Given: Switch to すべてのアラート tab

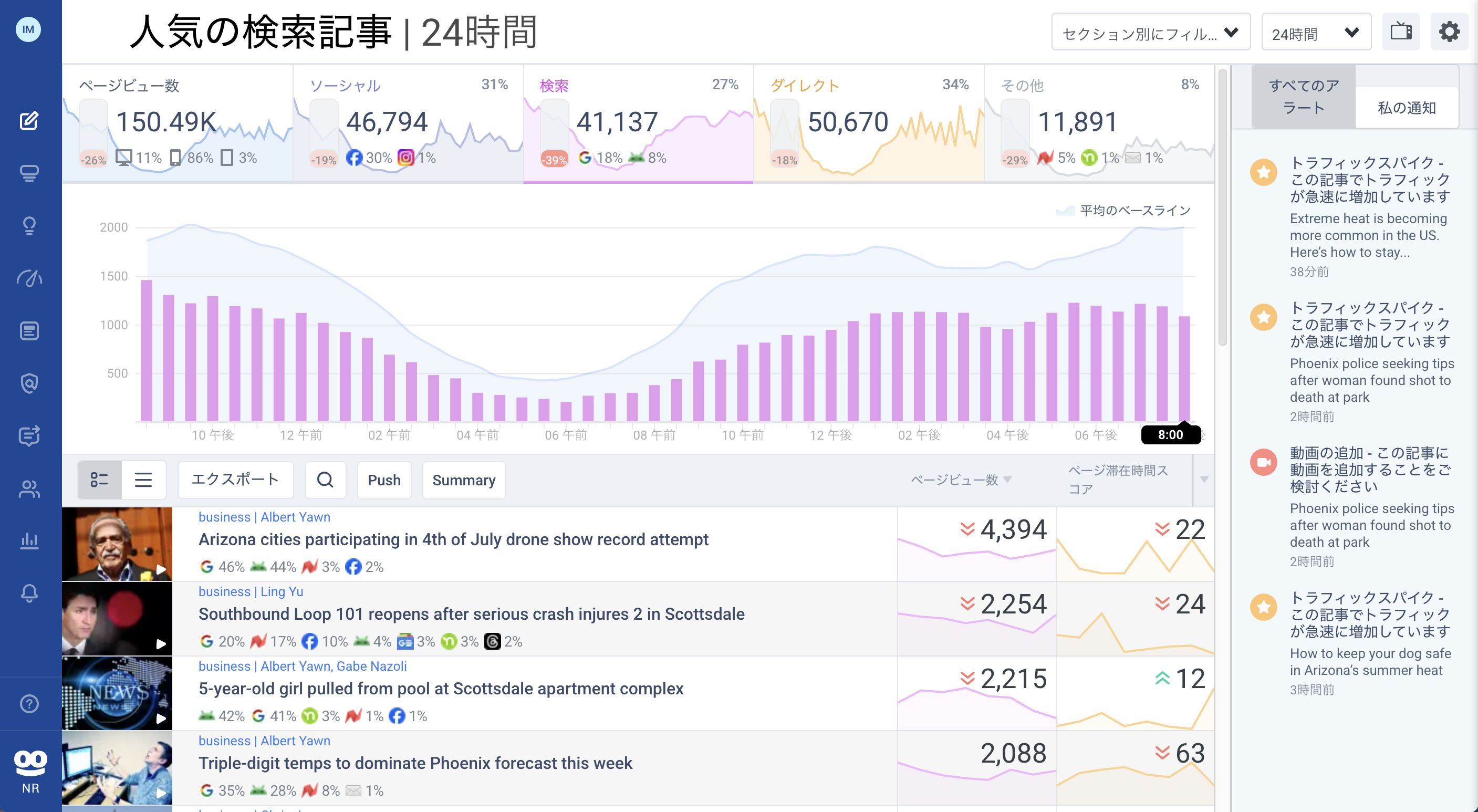Looking at the screenshot, I should [1304, 97].
